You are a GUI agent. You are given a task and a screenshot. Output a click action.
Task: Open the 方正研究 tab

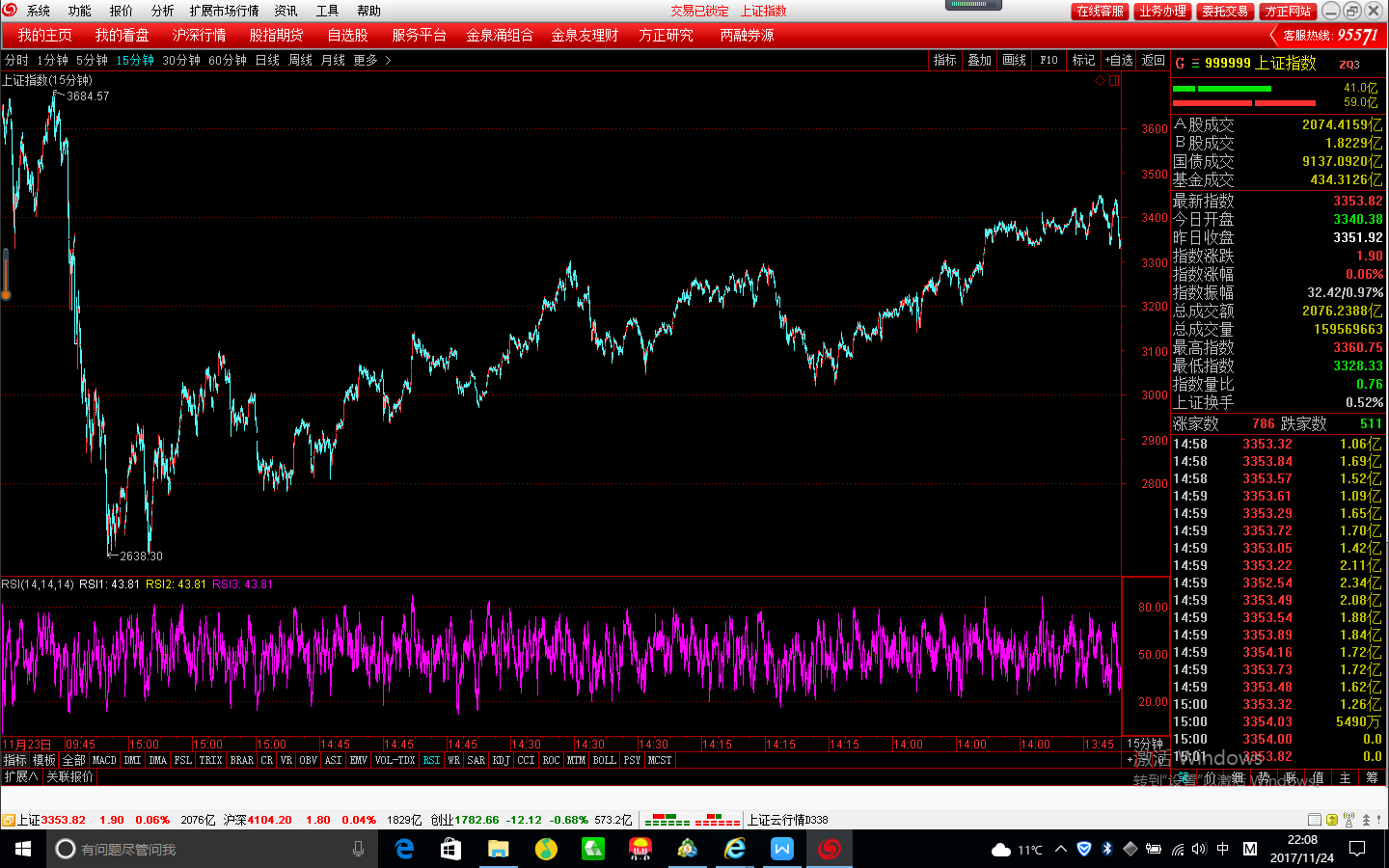[666, 36]
